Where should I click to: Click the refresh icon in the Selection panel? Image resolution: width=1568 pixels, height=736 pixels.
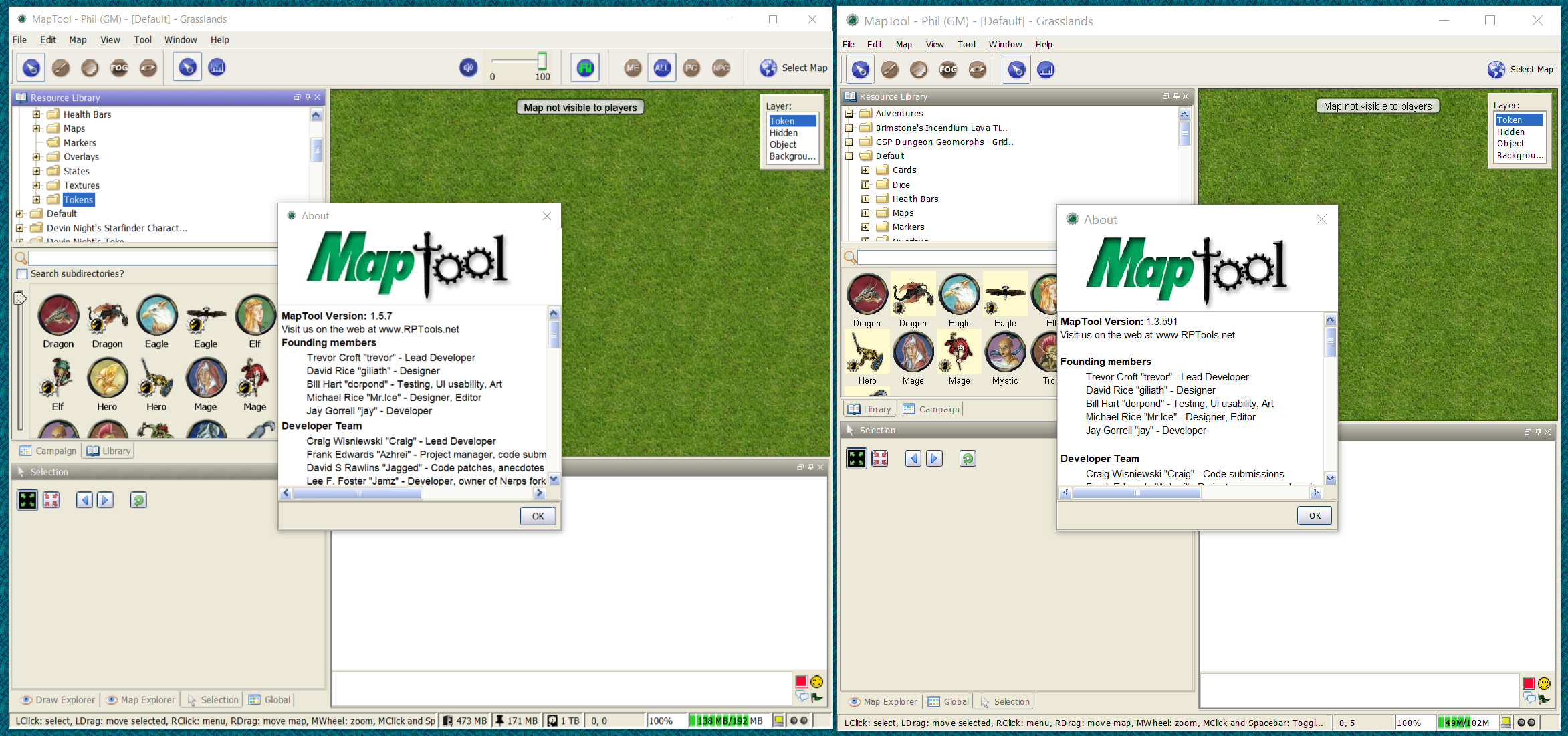[x=138, y=499]
